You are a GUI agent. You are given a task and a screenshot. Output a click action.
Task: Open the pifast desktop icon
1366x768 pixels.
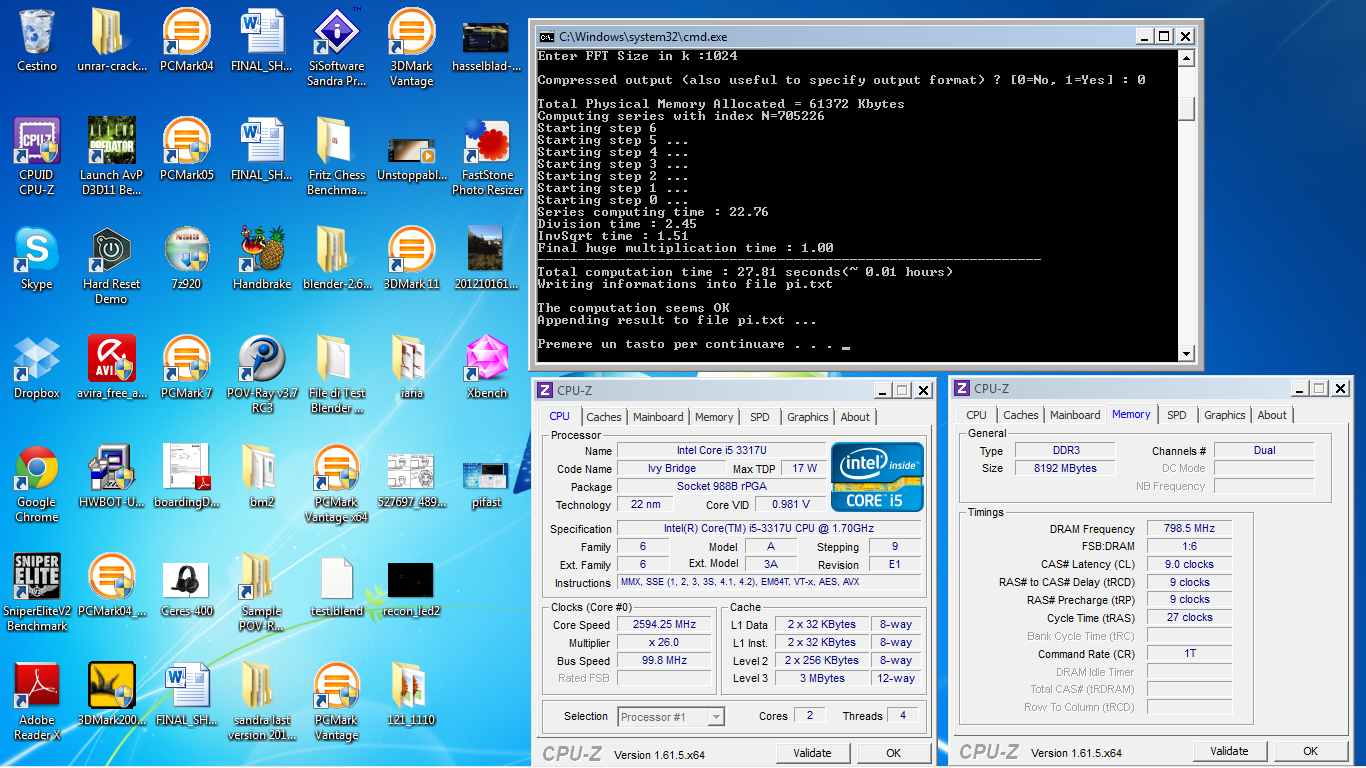(x=486, y=477)
